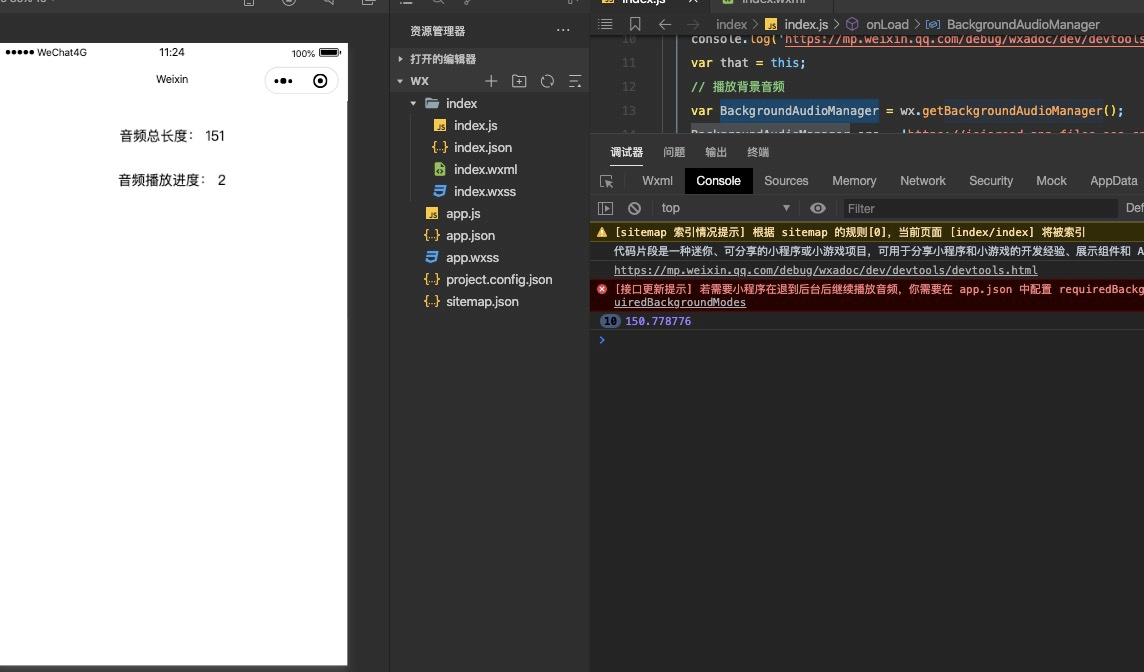This screenshot has width=1144, height=672.
Task: Open the Wxml devtools tab
Action: 657,181
